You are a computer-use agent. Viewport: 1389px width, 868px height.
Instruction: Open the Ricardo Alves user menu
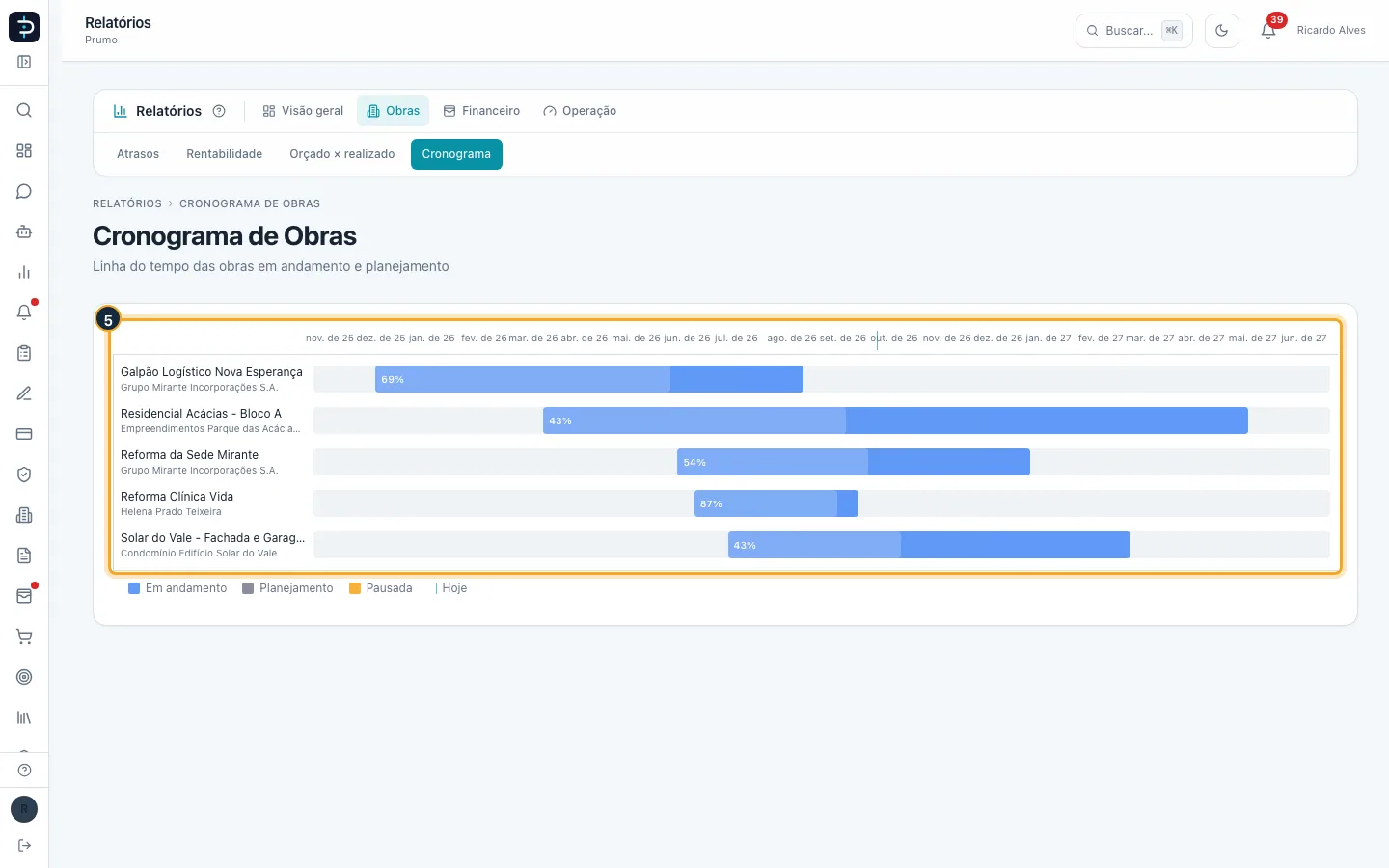[x=1331, y=31]
